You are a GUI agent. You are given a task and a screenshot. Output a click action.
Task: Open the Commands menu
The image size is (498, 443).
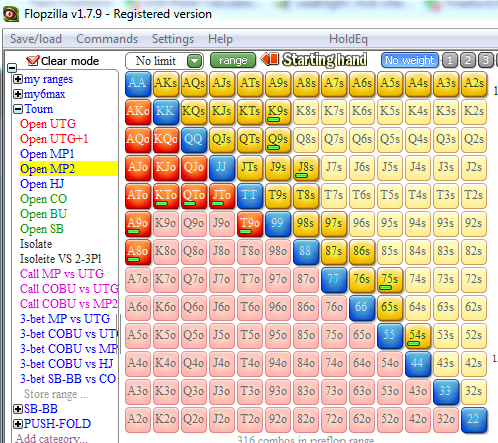click(x=107, y=39)
